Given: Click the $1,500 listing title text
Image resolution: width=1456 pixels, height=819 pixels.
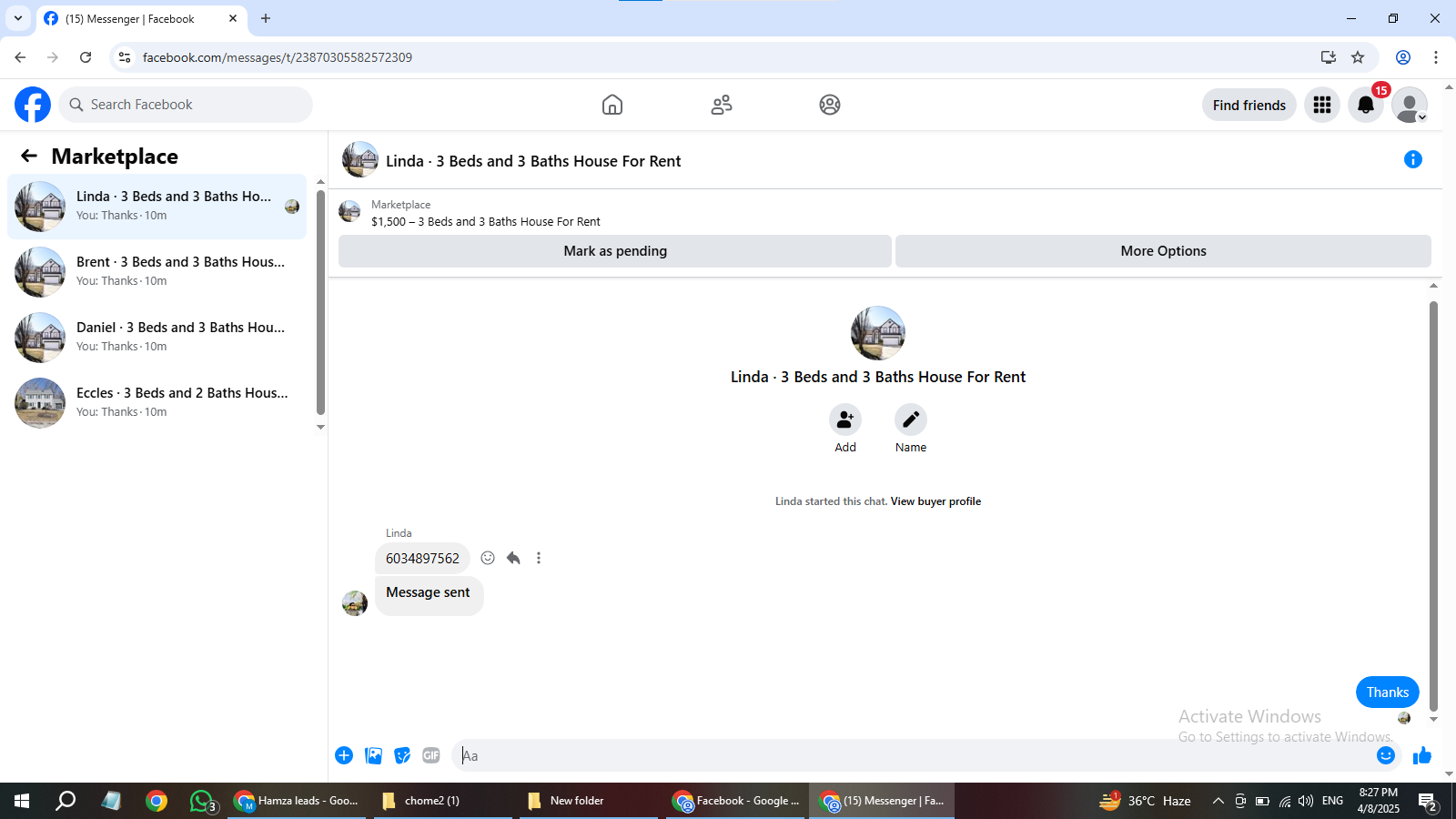Looking at the screenshot, I should point(486,222).
